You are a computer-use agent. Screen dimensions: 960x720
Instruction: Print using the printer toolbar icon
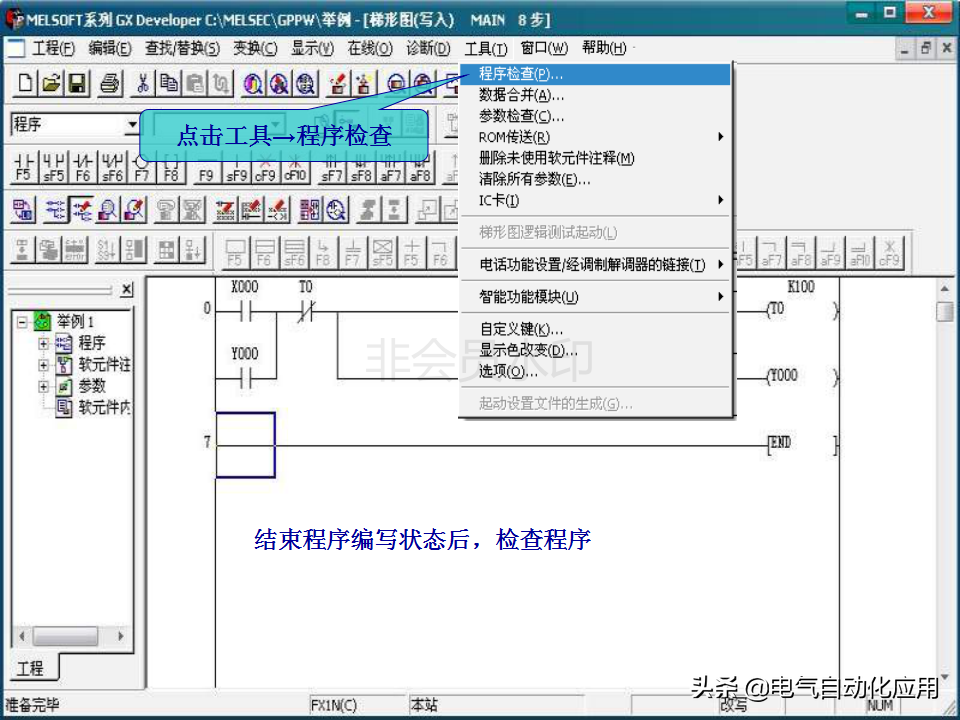click(x=110, y=83)
